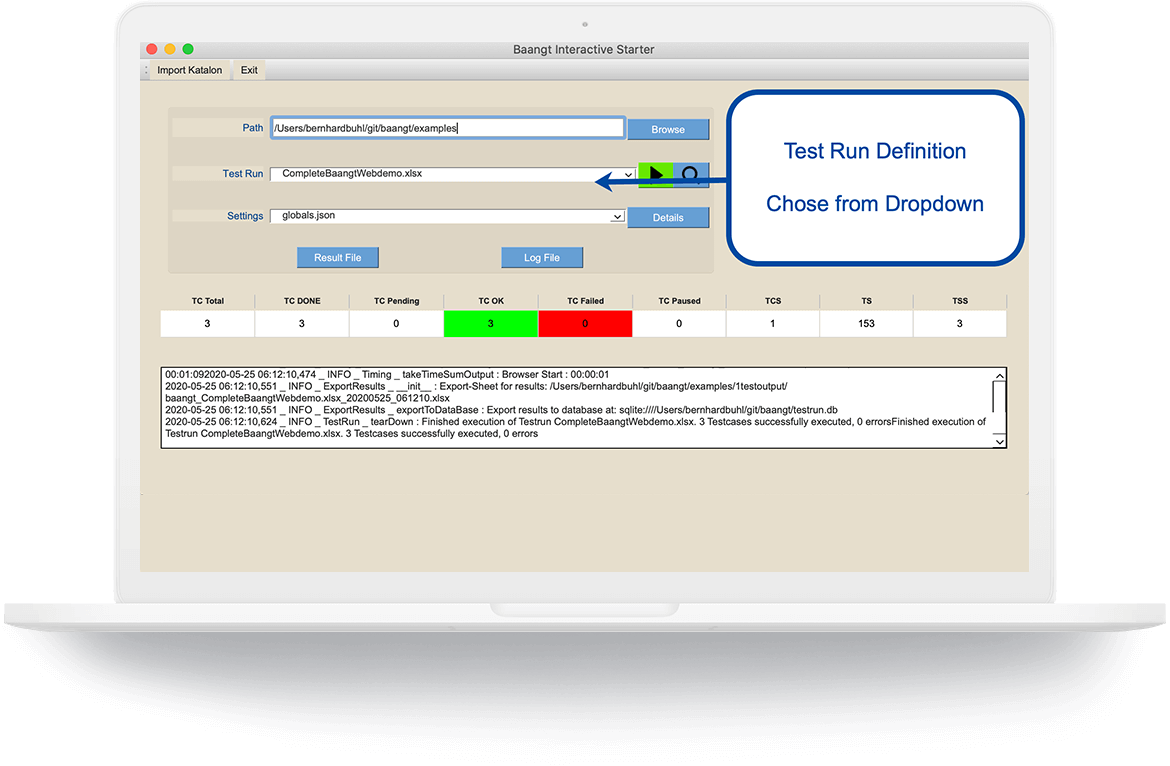Click the Exit menu item
The width and height of the screenshot is (1170, 766).
coord(249,70)
